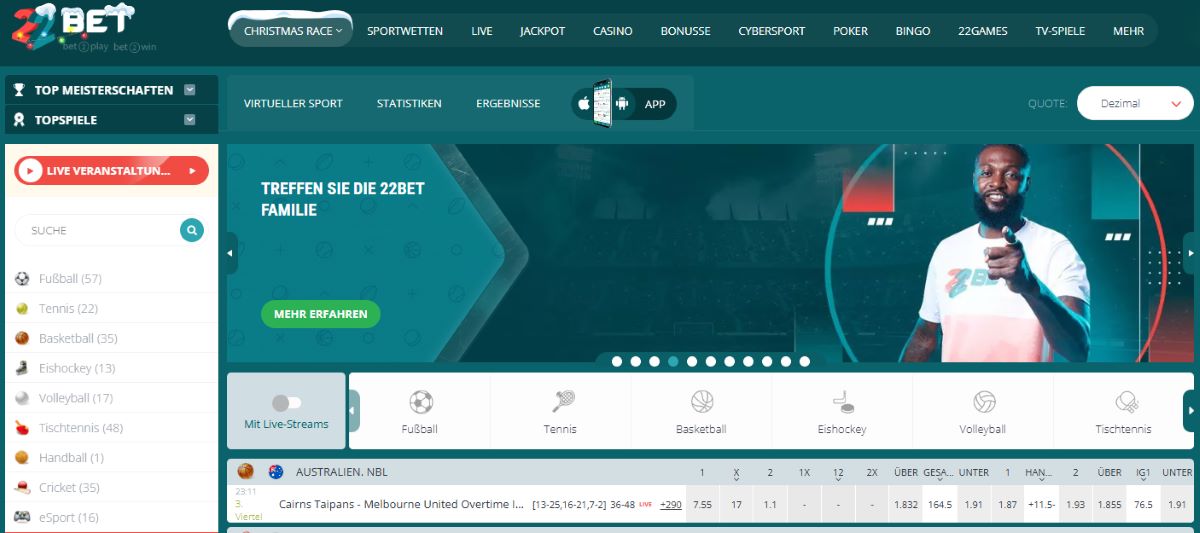Enable the Mit Live-Streams toggle
Viewport: 1200px width, 533px height.
click(286, 402)
